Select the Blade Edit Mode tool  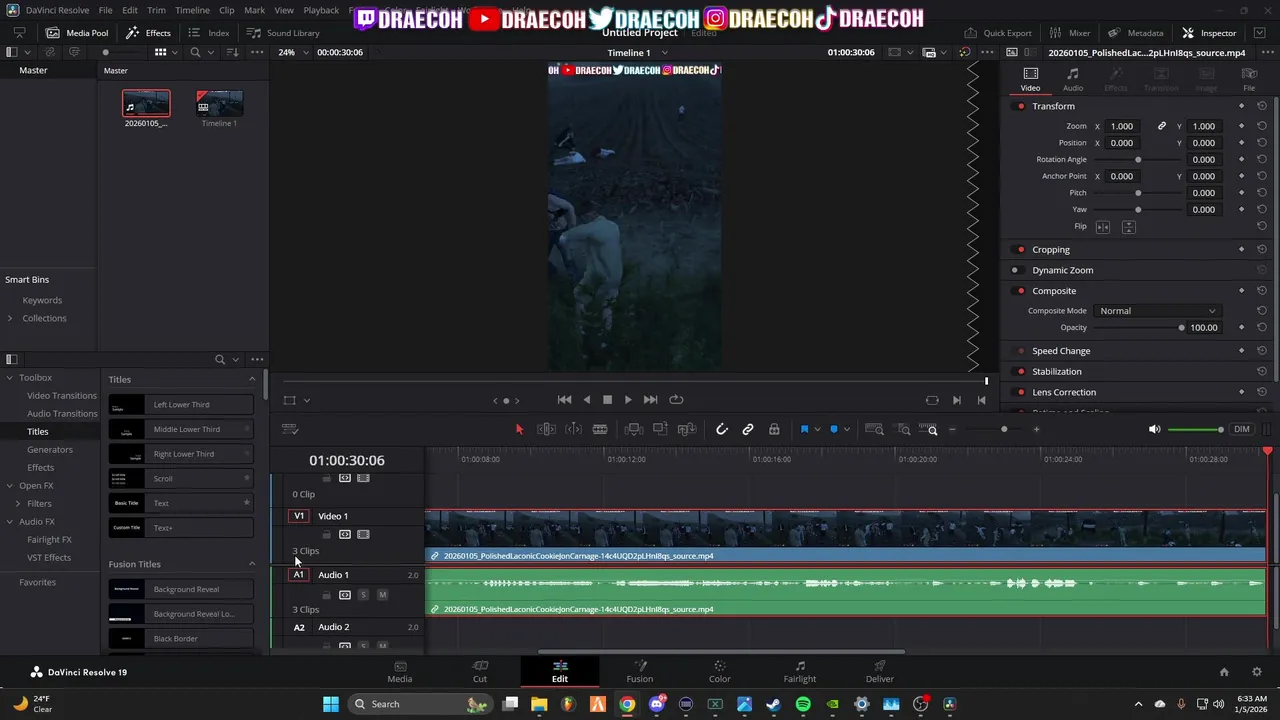600,429
